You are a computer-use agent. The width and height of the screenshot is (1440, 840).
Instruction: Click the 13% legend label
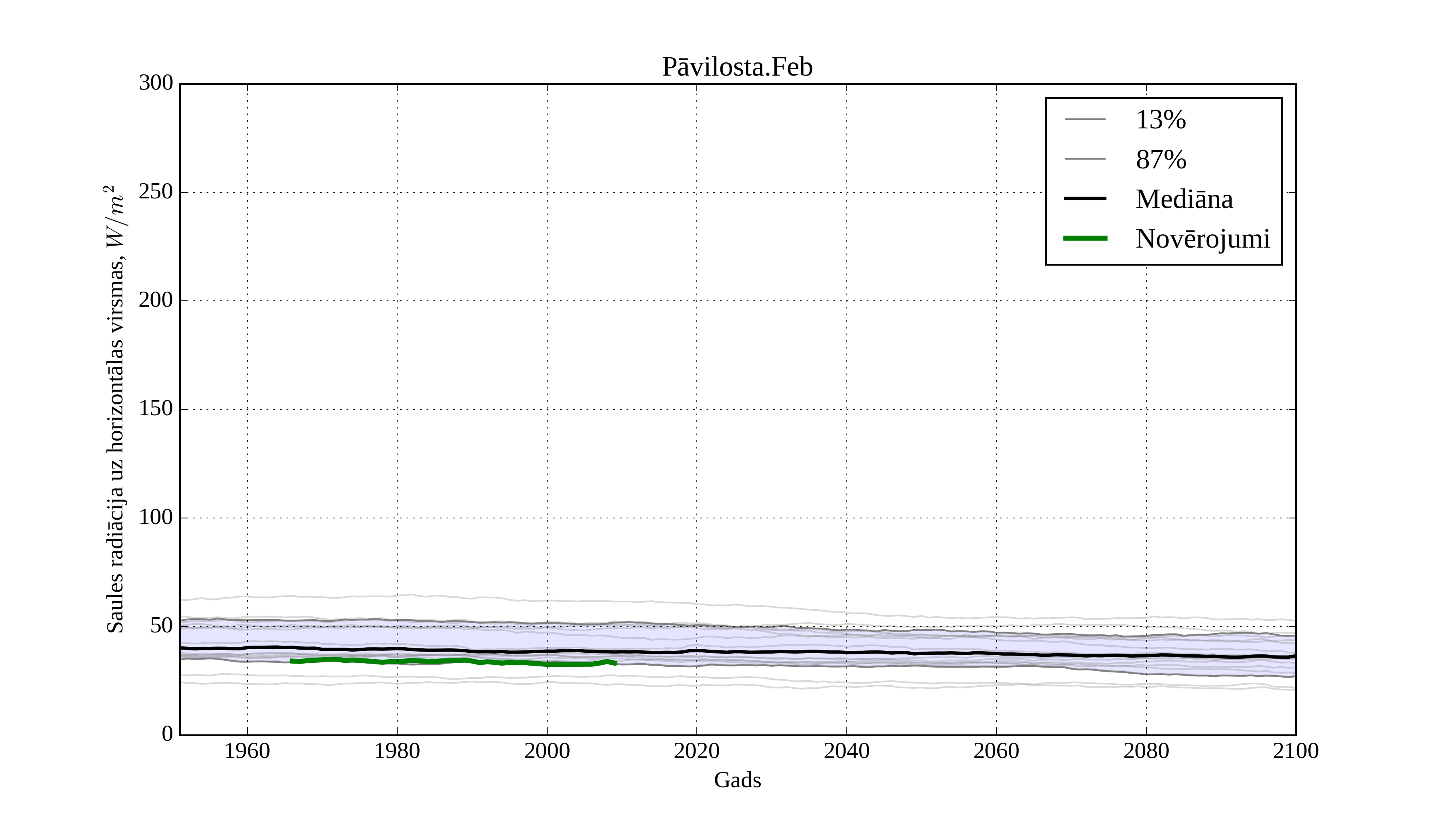1160,120
